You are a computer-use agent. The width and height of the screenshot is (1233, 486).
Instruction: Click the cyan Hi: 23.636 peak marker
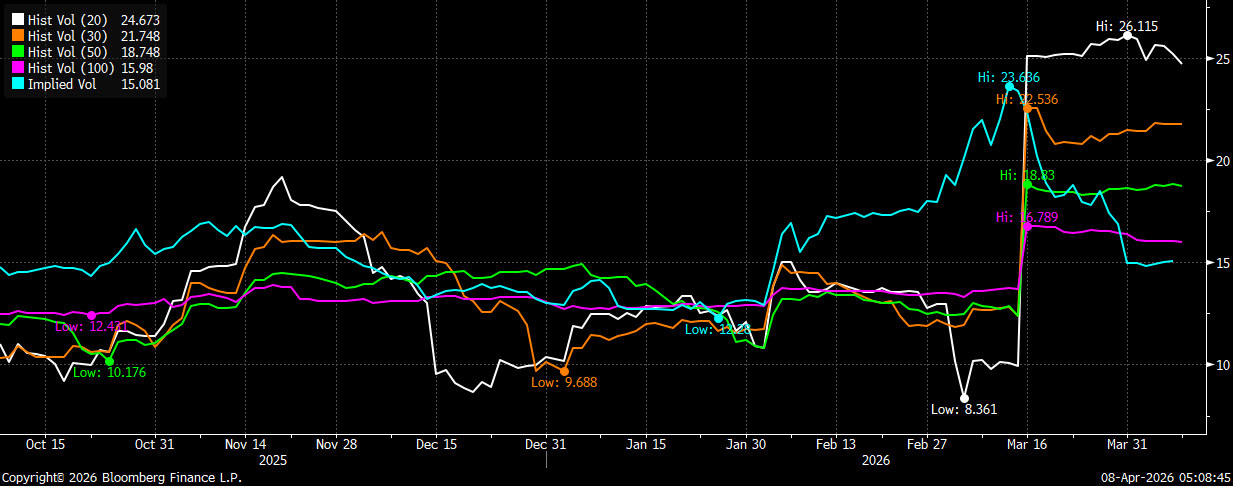point(1009,87)
